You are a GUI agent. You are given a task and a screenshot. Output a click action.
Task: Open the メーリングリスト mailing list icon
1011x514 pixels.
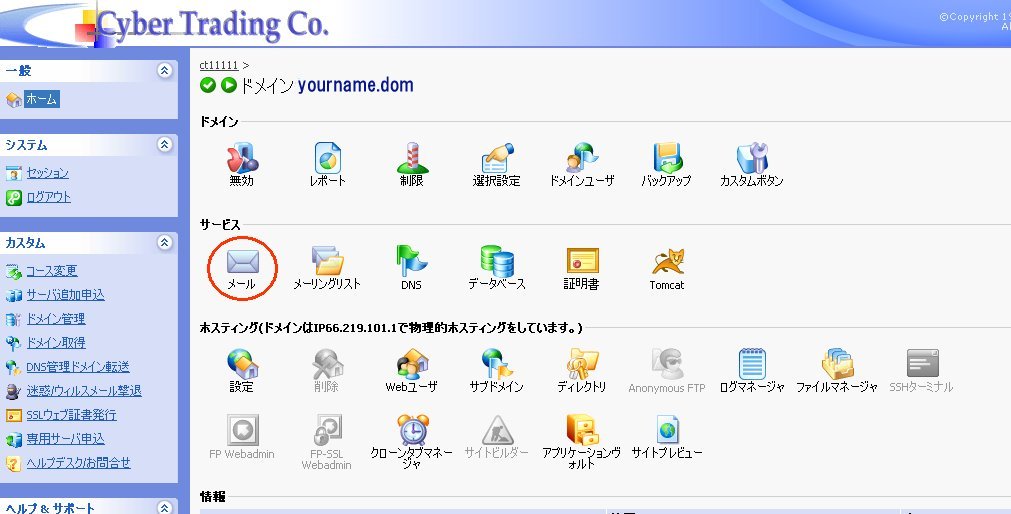click(x=327, y=263)
